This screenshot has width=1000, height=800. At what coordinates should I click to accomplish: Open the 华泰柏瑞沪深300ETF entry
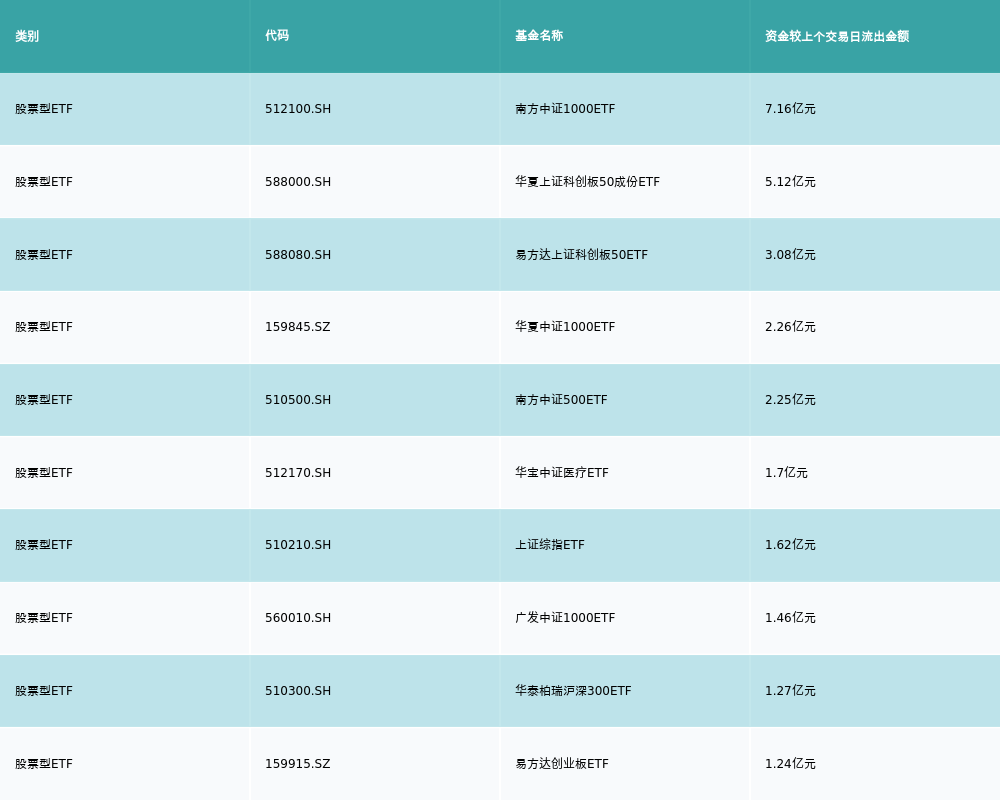pyautogui.click(x=573, y=691)
